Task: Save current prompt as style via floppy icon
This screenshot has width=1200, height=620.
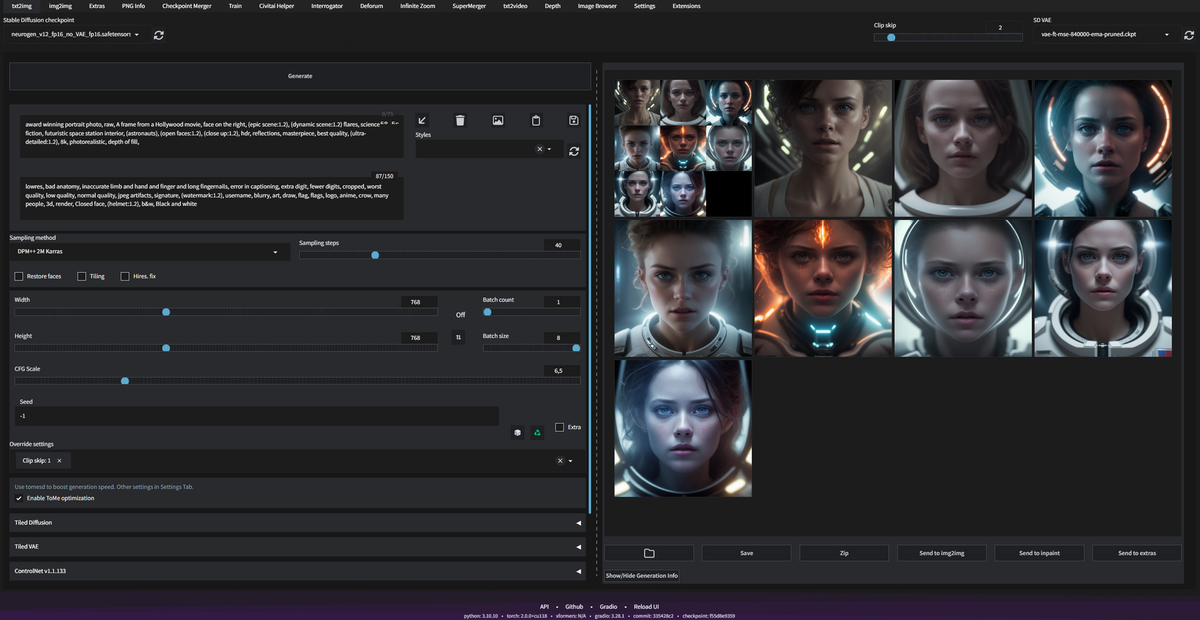Action: click(574, 120)
